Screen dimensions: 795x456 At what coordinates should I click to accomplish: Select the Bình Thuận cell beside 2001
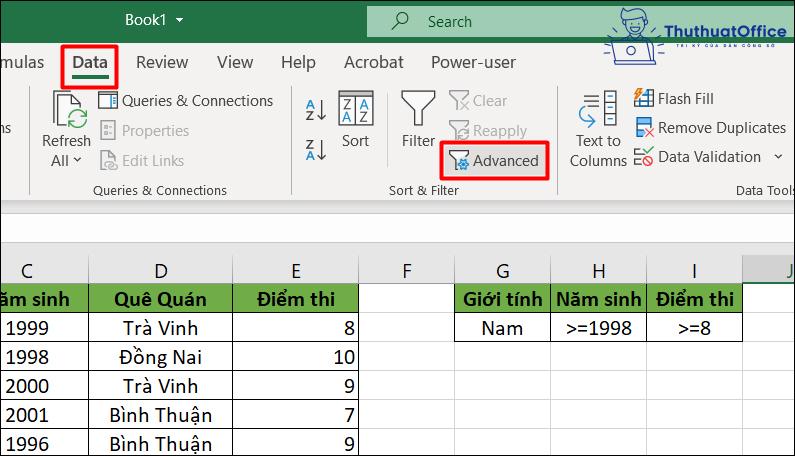[161, 414]
